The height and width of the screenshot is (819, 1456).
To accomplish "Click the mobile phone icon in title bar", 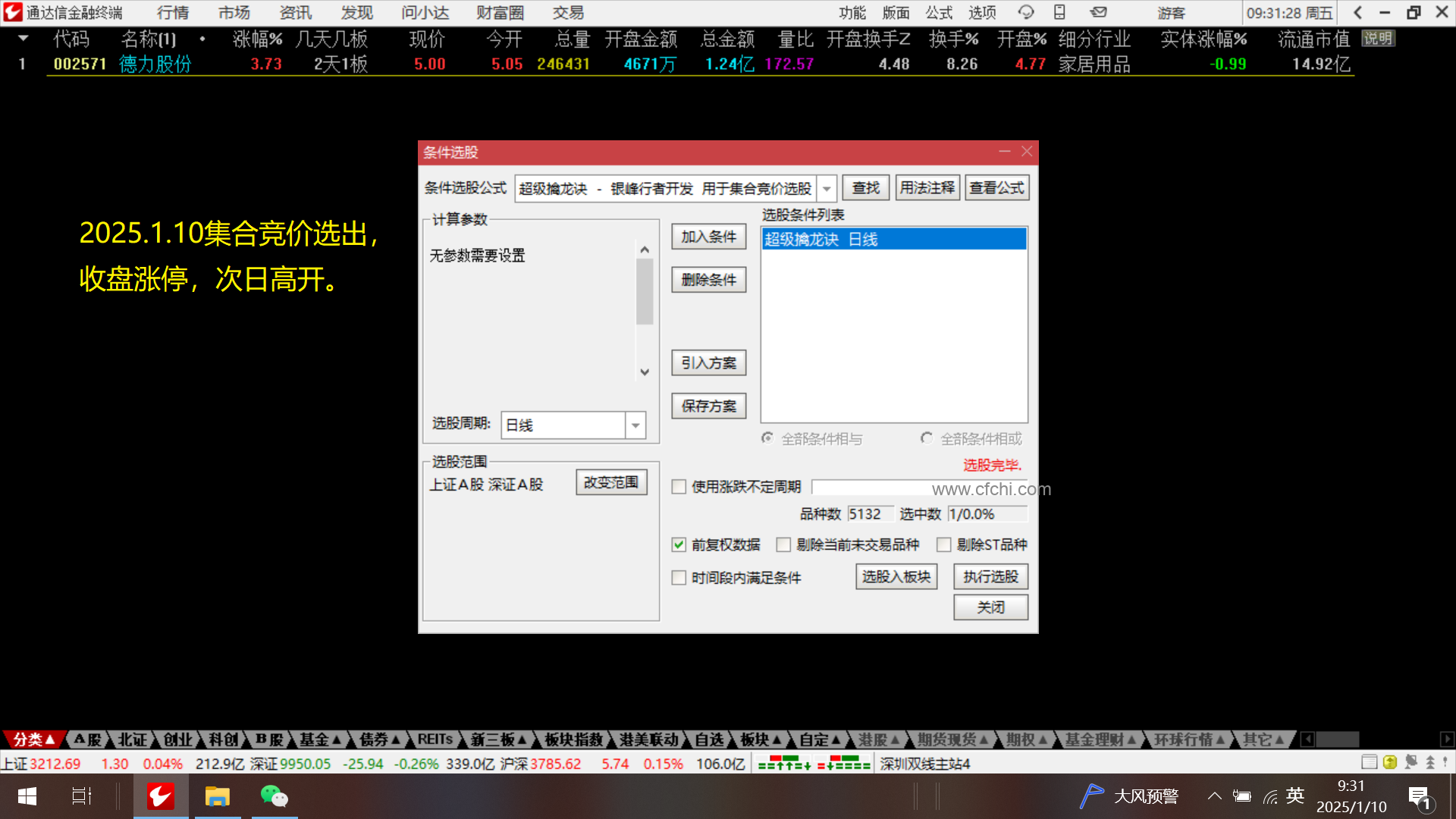I will pos(1059,12).
